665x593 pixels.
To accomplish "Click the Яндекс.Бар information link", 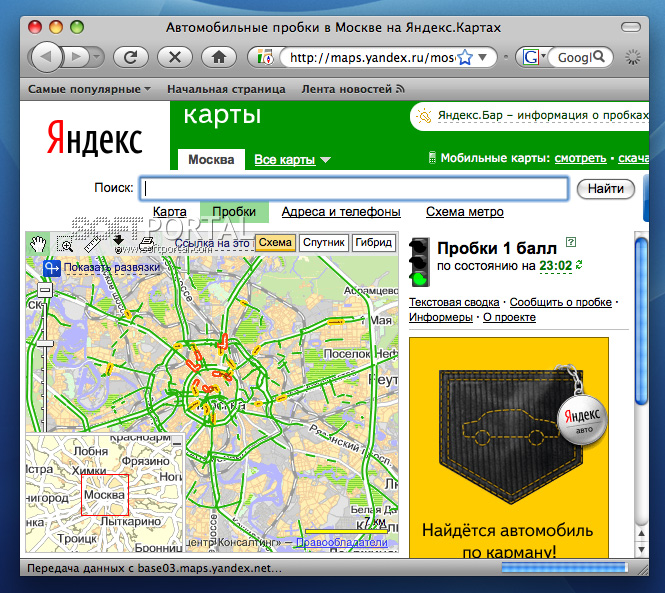I will (x=543, y=115).
